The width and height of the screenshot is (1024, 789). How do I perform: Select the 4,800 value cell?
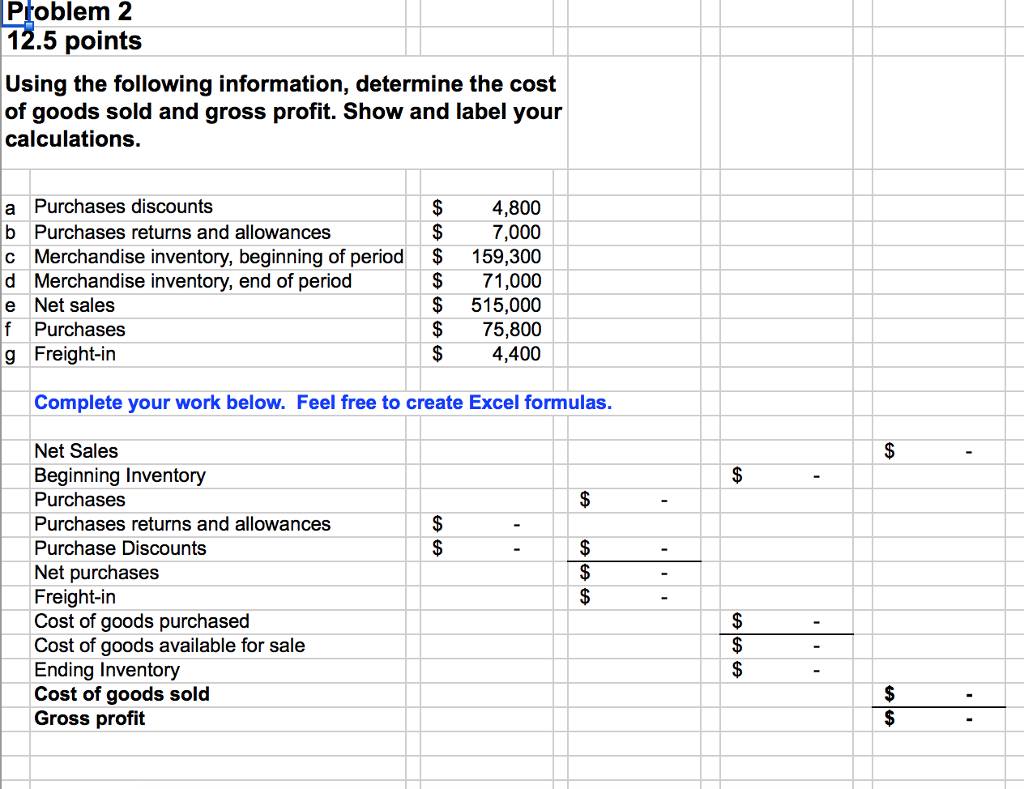[x=487, y=208]
